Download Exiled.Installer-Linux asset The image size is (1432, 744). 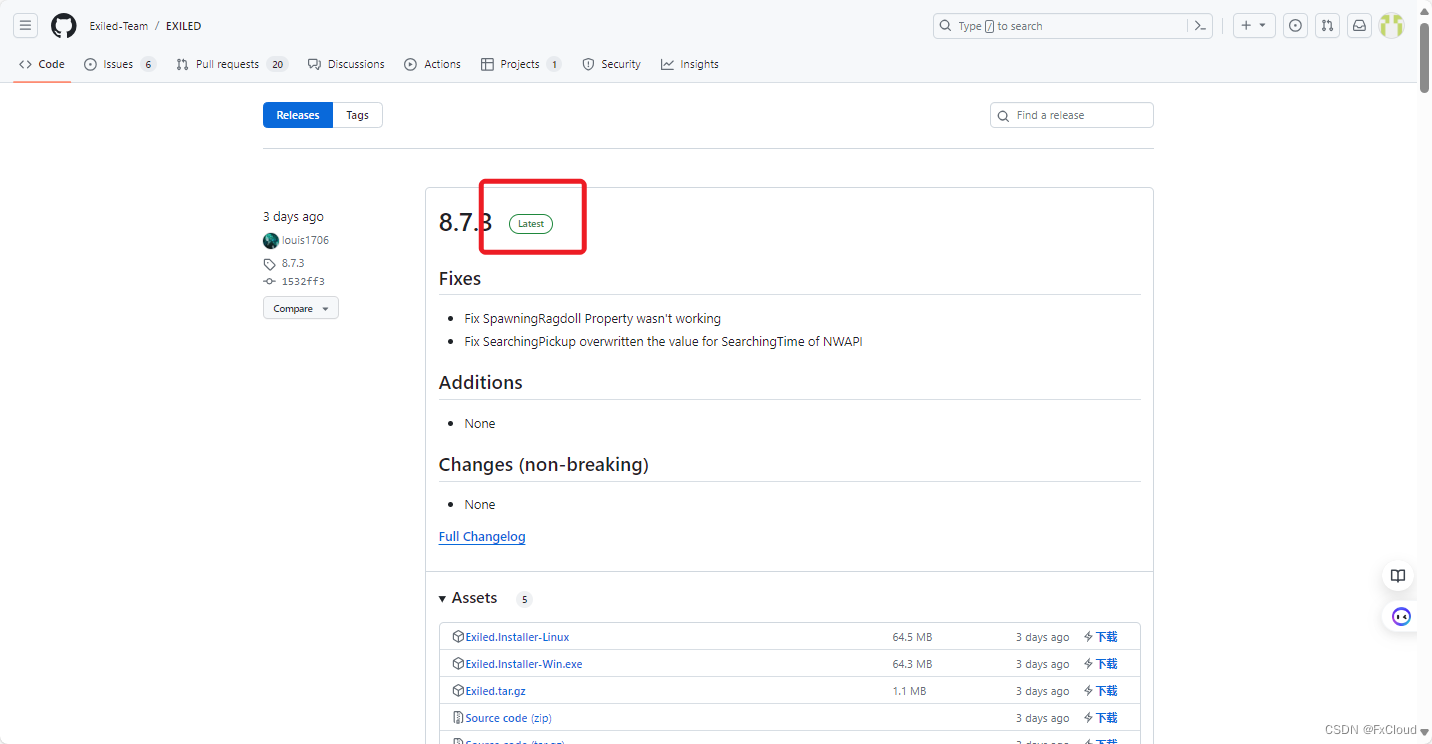pyautogui.click(x=517, y=637)
